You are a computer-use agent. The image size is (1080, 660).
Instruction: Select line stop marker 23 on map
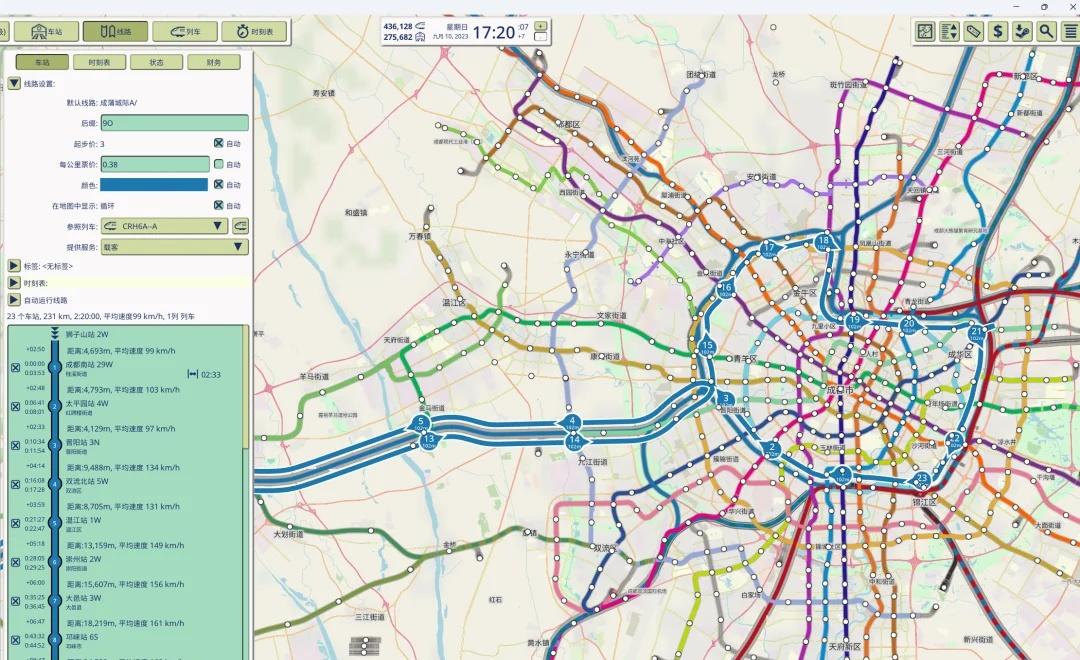[922, 479]
